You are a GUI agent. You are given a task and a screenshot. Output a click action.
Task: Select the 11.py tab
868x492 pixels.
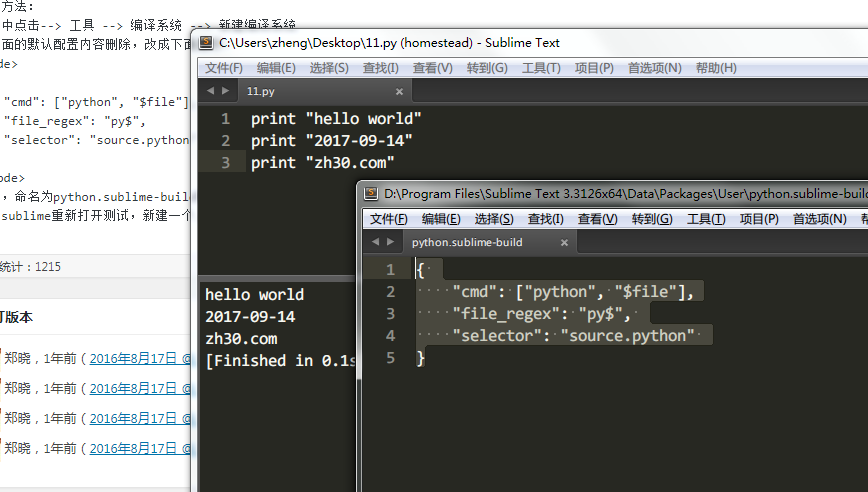coord(324,91)
